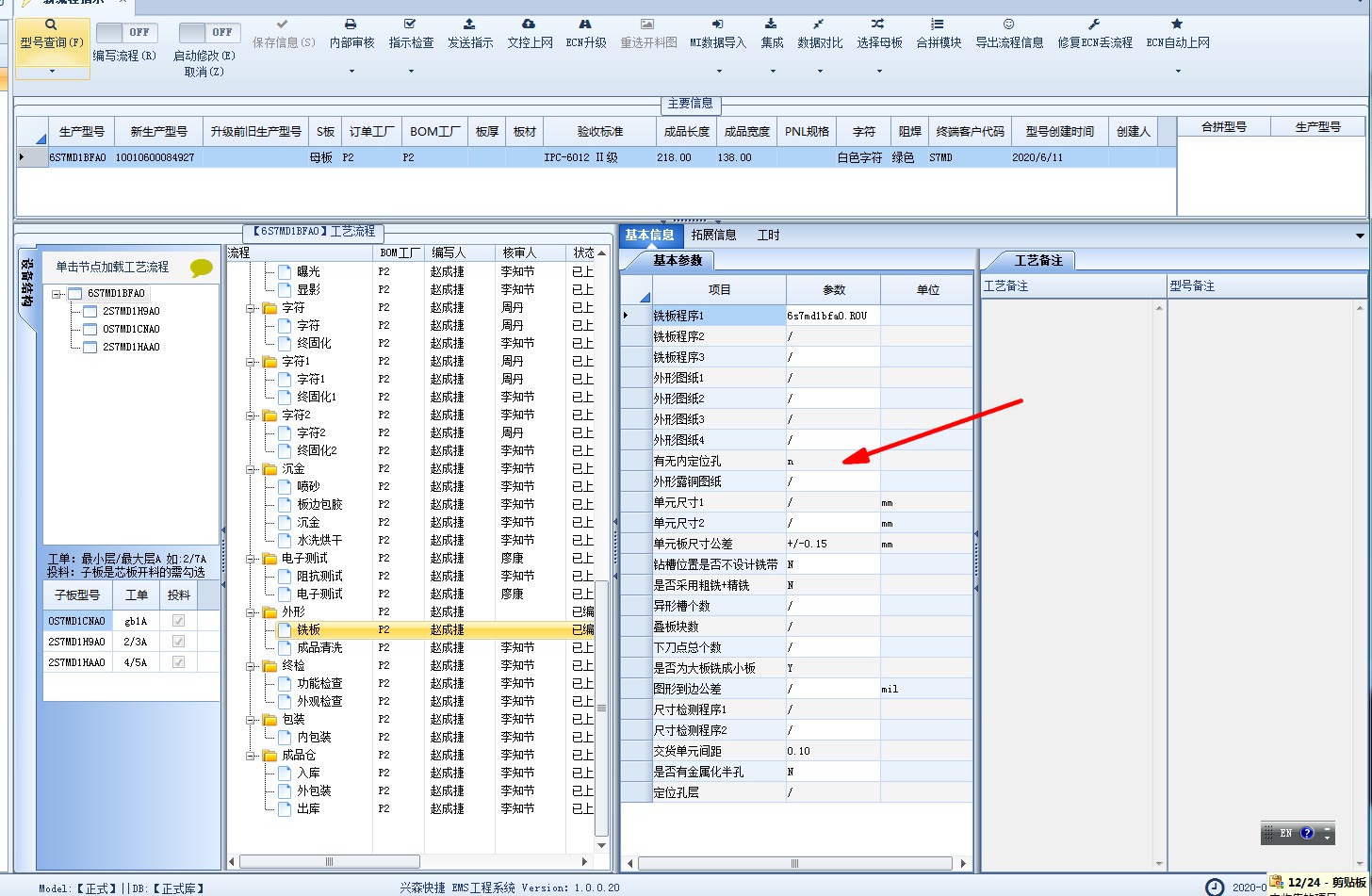
Task: Click the 主要信息 panel header
Action: [690, 104]
